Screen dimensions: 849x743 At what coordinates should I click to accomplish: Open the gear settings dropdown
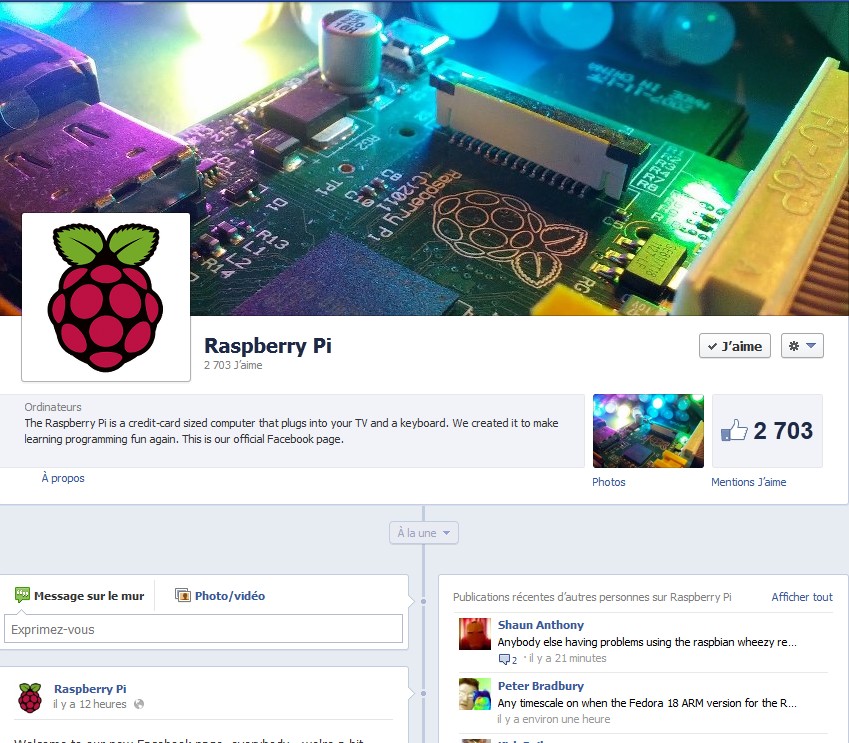(802, 346)
